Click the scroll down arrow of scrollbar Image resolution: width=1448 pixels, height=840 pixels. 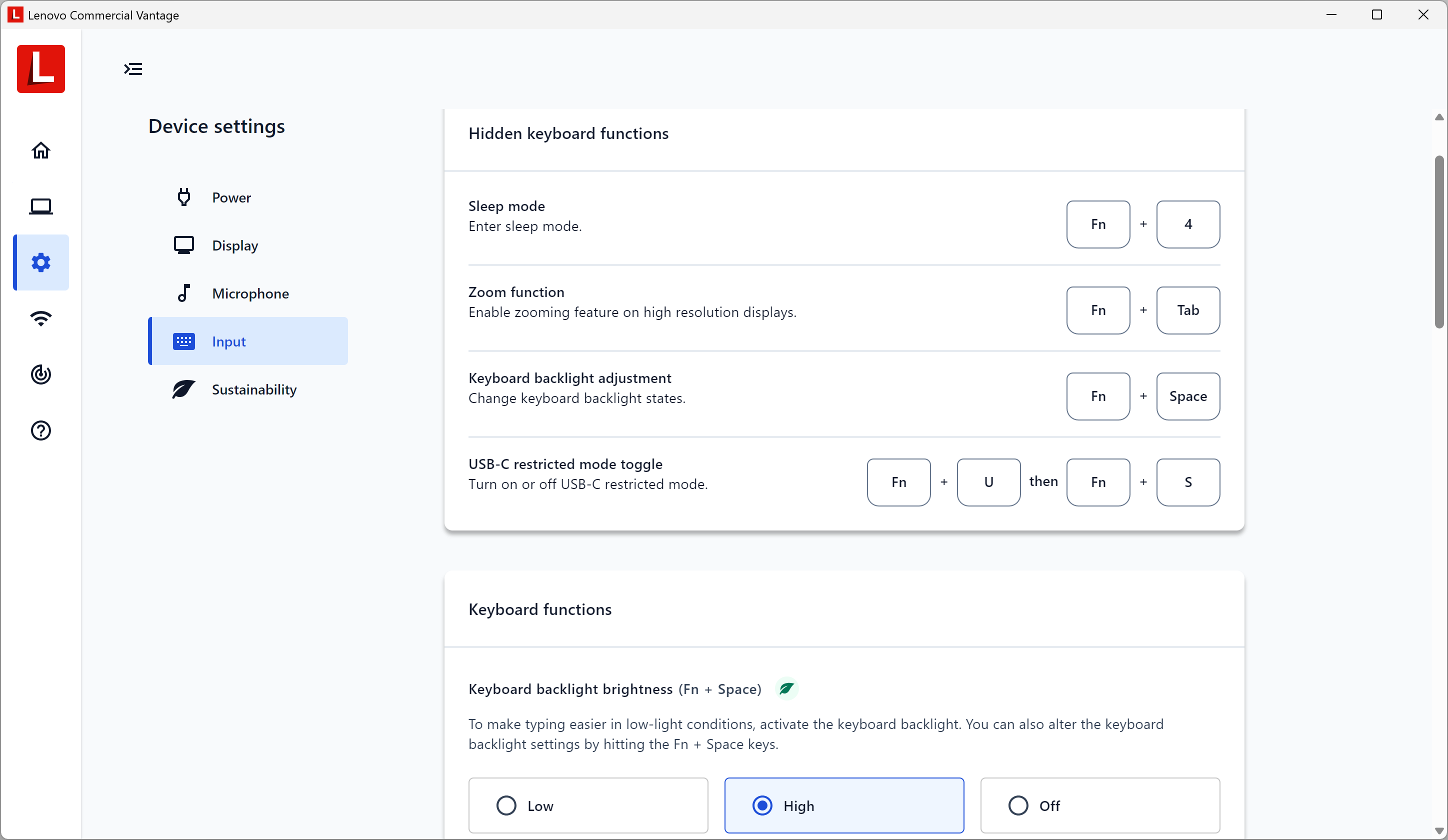[1439, 831]
